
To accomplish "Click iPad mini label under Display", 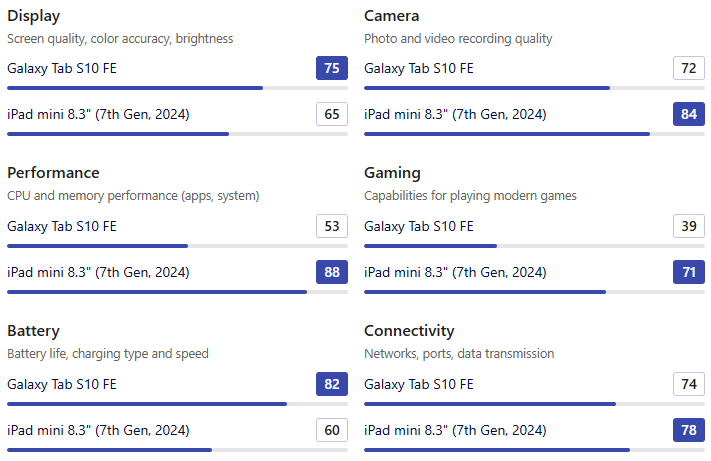I will tap(98, 114).
